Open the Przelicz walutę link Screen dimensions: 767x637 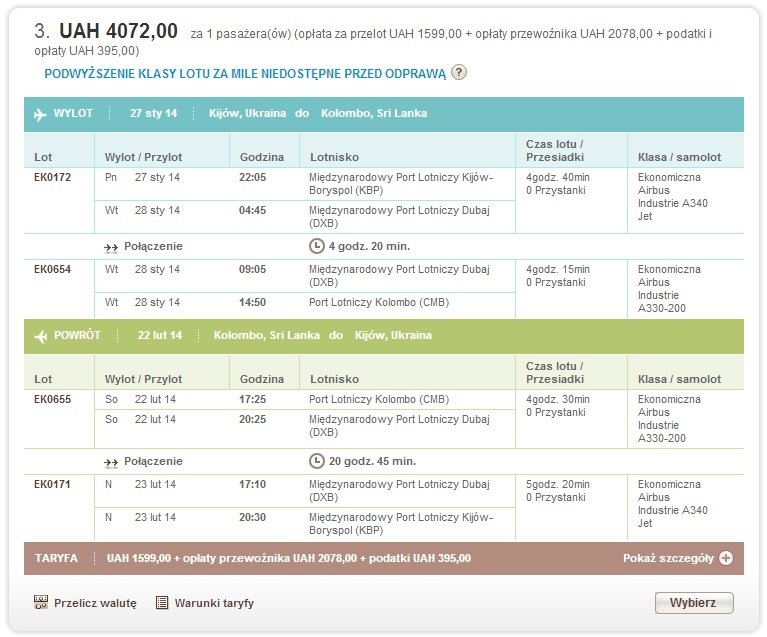[95, 603]
